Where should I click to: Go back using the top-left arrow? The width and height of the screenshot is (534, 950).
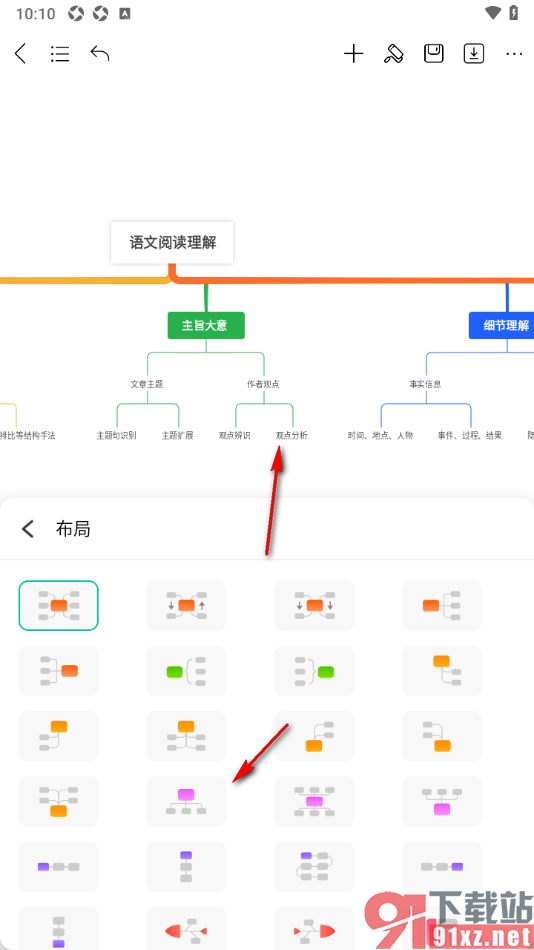point(20,54)
